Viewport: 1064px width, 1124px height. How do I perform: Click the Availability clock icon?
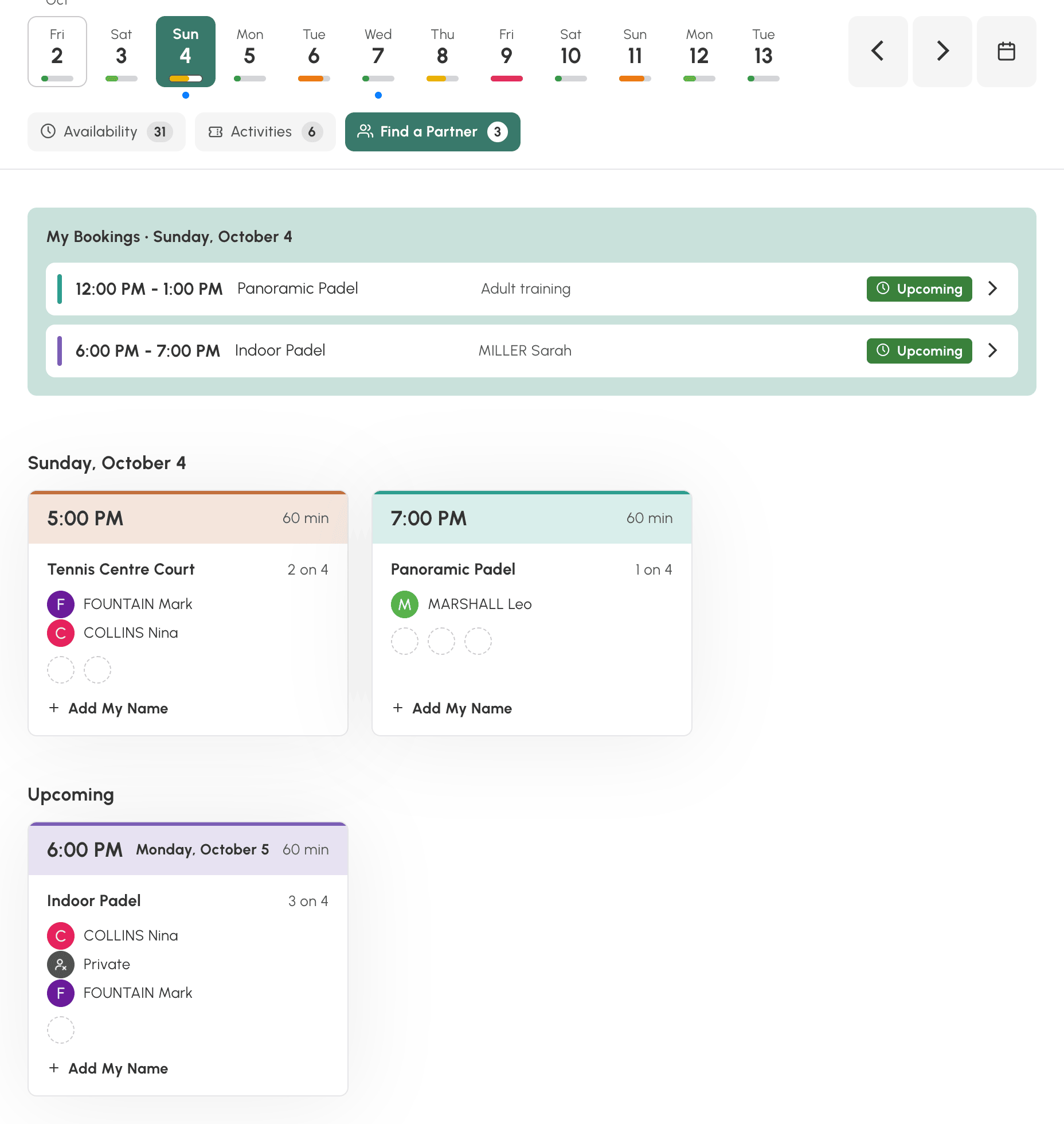tap(48, 131)
